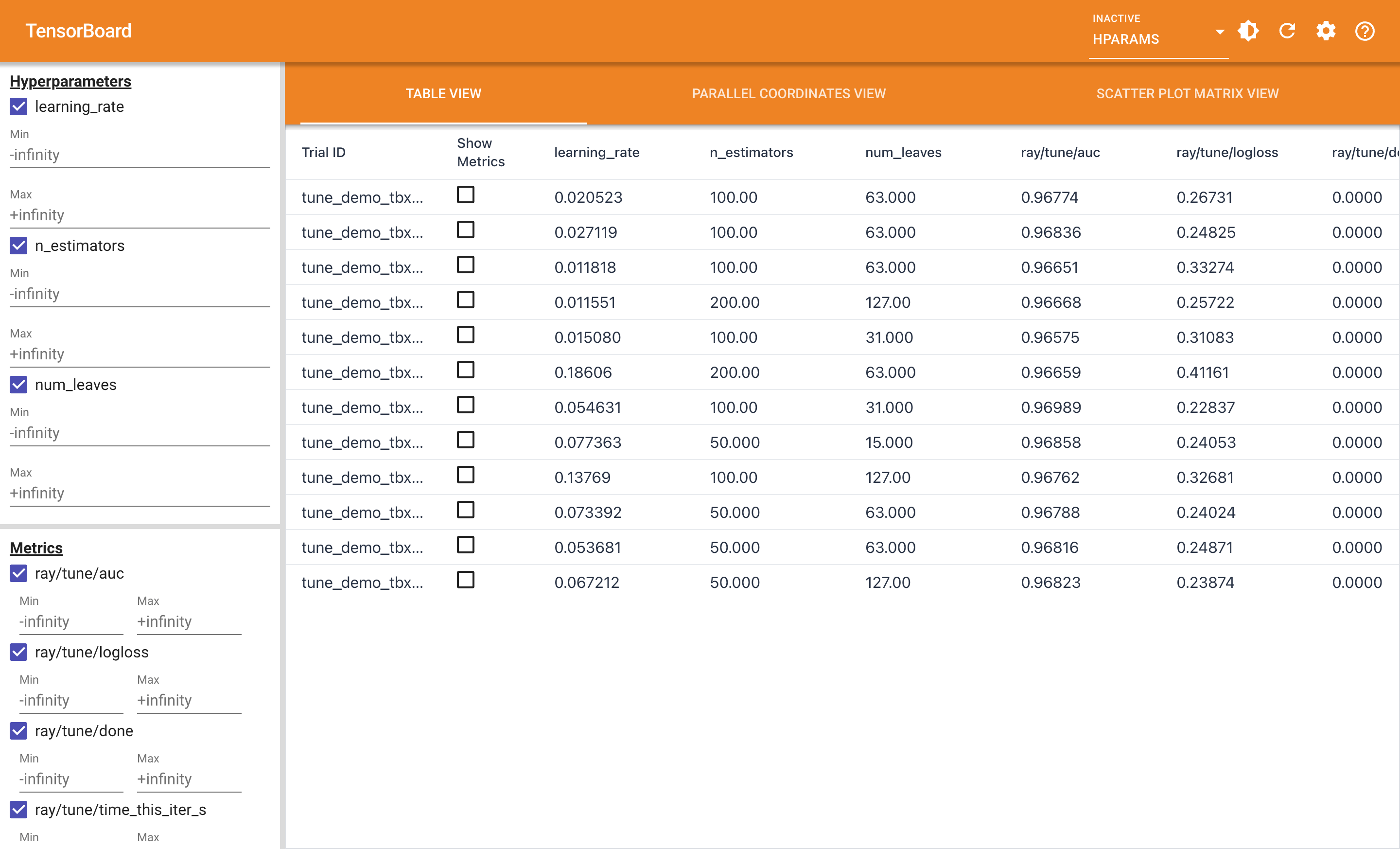Check Show Metrics for learning_rate 0.073392 row

coord(465,510)
